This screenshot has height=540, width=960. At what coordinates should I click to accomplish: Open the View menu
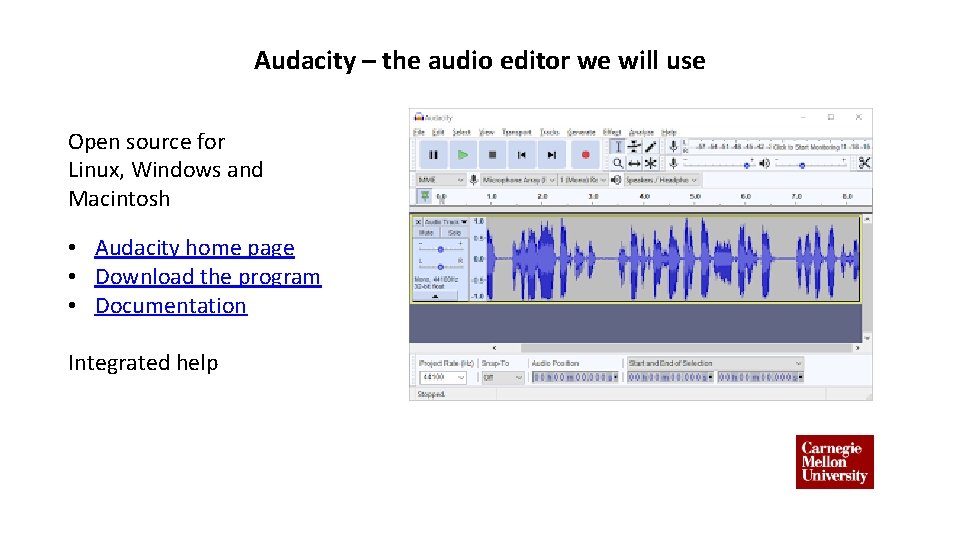pyautogui.click(x=486, y=132)
